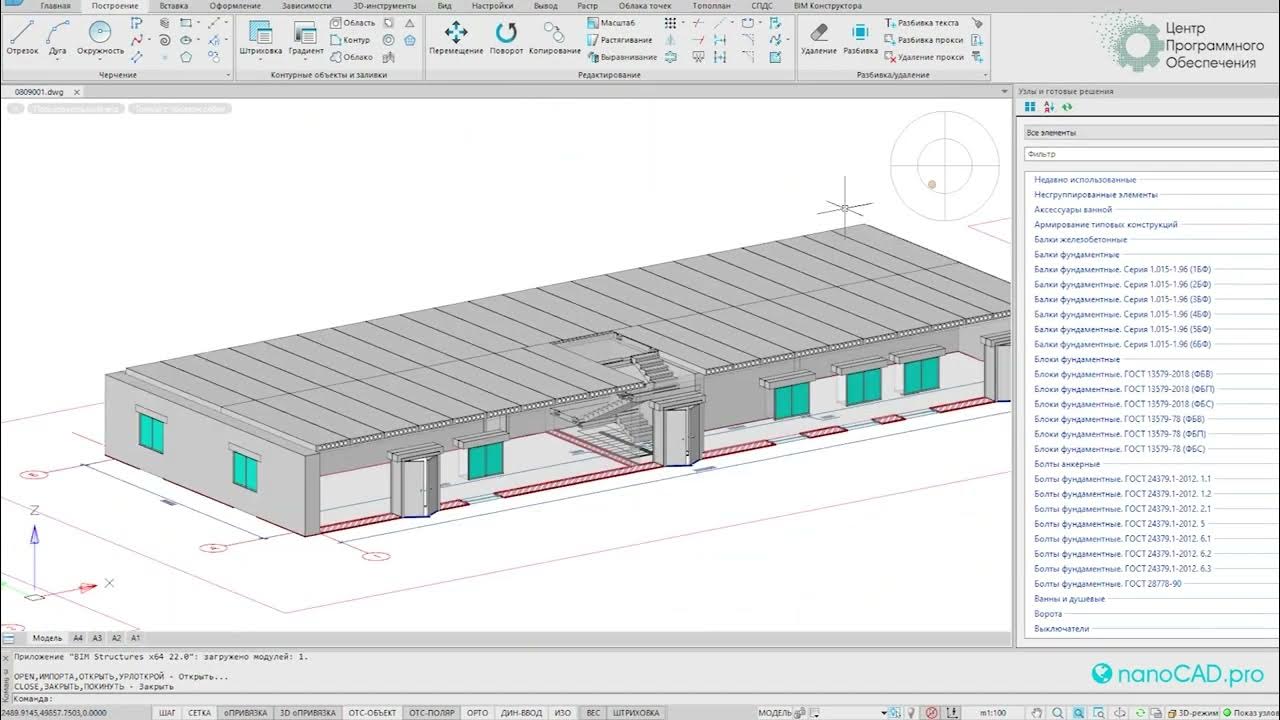Expand the Черчение panel arrow

[x=228, y=75]
